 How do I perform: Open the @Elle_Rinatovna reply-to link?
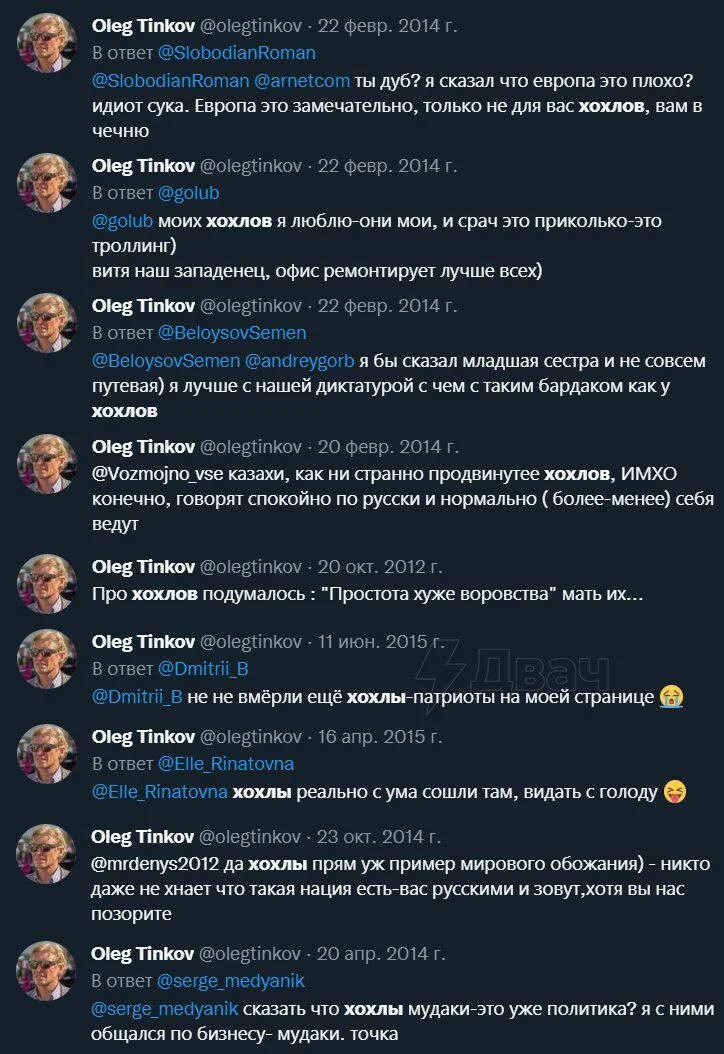pos(226,764)
